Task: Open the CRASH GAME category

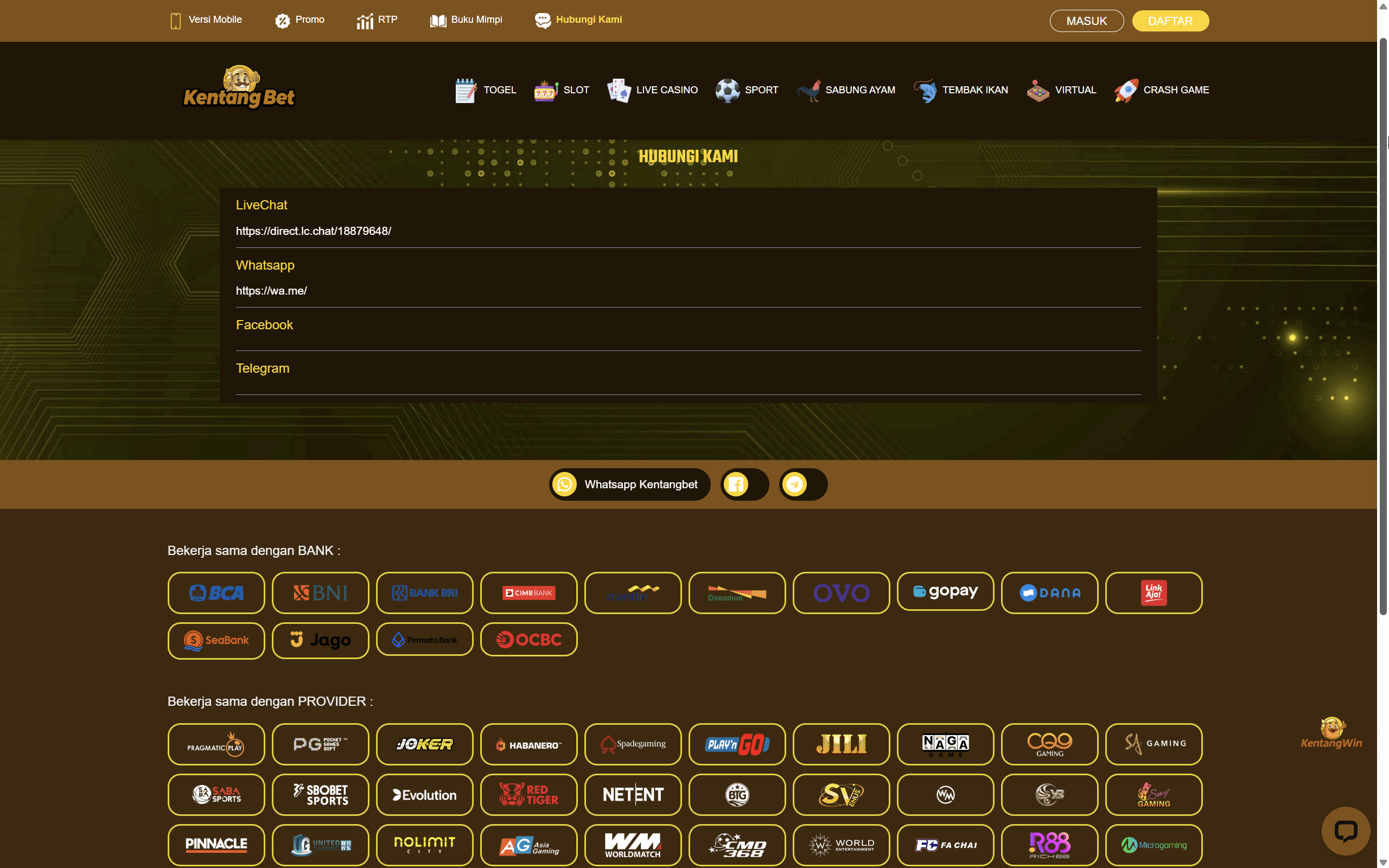Action: pos(1162,90)
